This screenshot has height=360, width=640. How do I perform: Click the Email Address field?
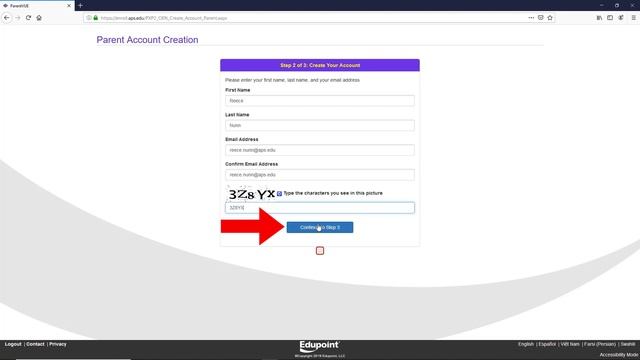(x=320, y=150)
